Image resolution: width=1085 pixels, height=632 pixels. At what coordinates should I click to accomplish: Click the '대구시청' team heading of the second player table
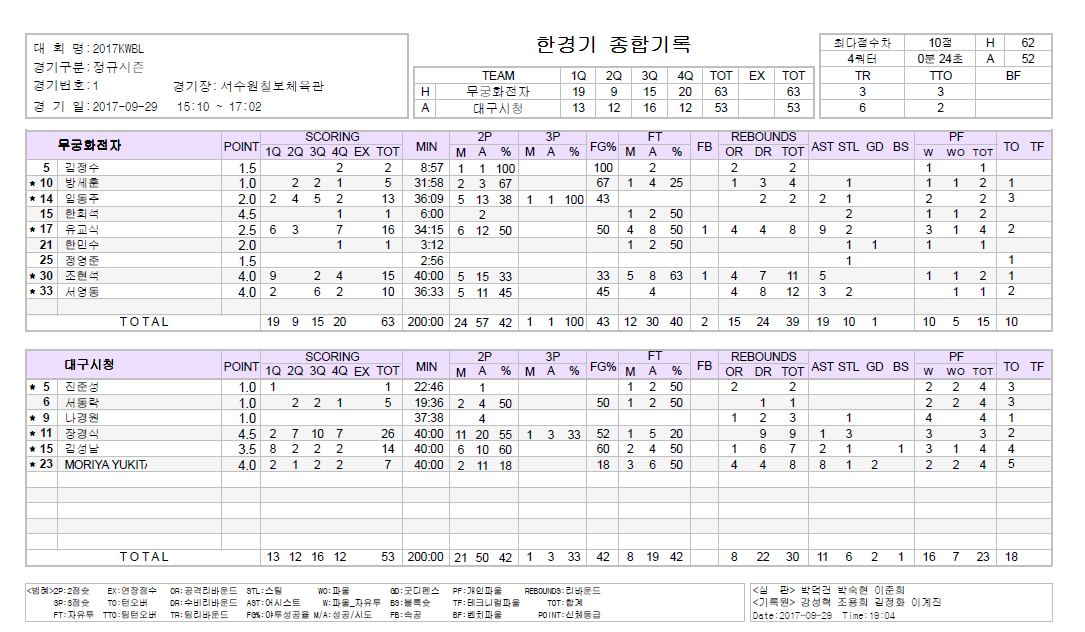[89, 365]
